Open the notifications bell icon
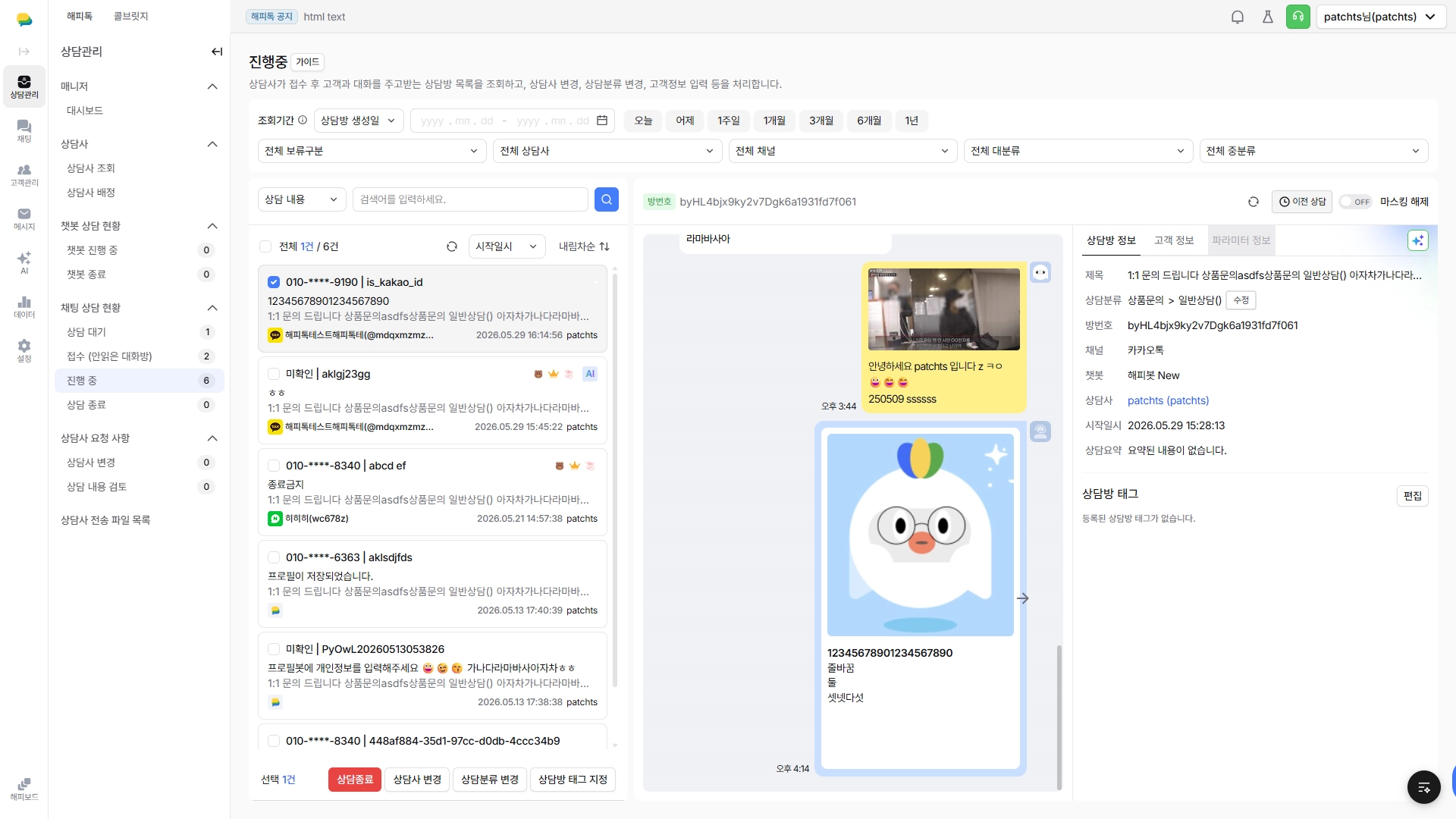1456x819 pixels. [1238, 17]
